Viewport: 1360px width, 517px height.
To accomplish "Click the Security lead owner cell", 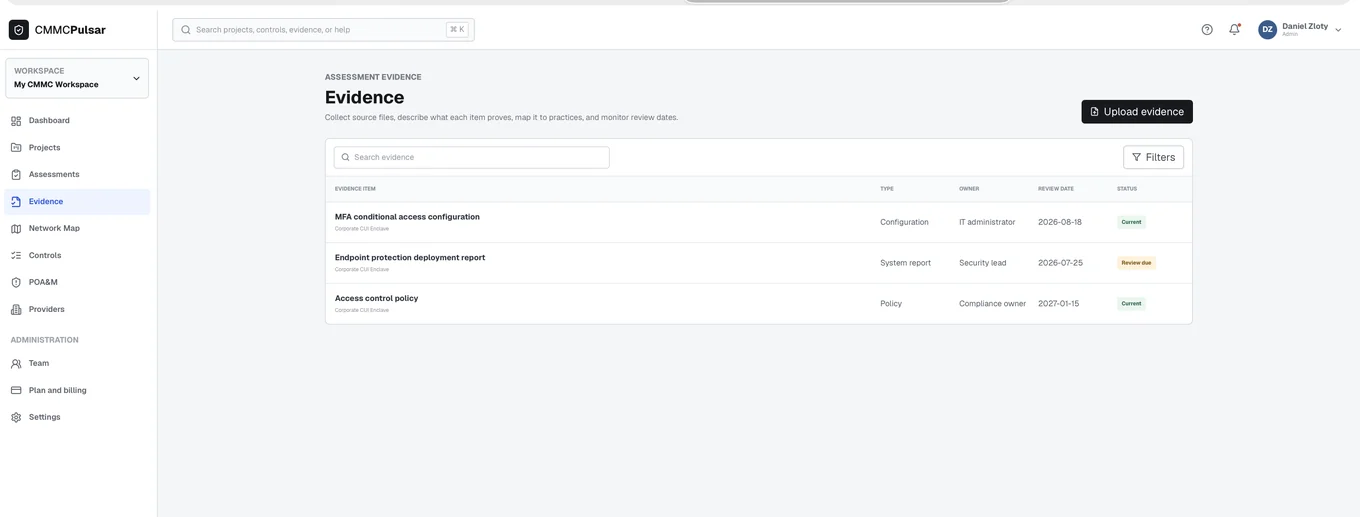I will [983, 263].
